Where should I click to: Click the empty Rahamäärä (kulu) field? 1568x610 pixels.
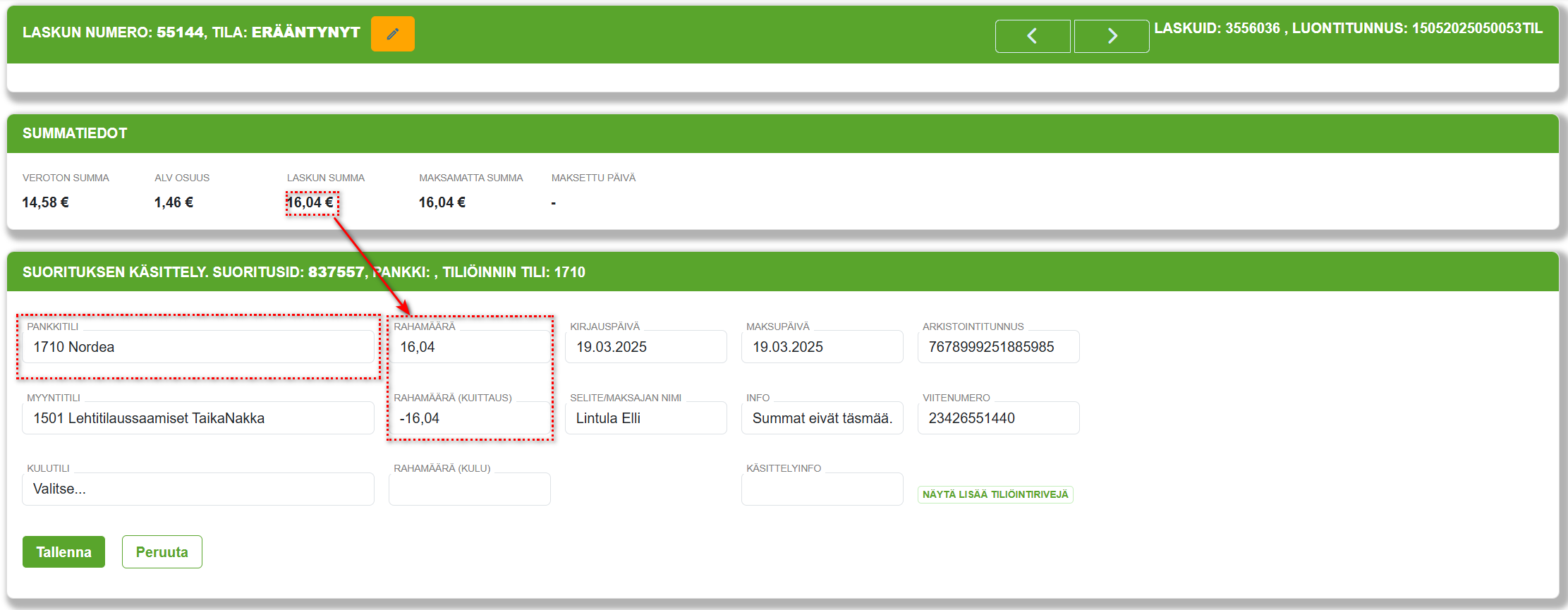point(470,489)
